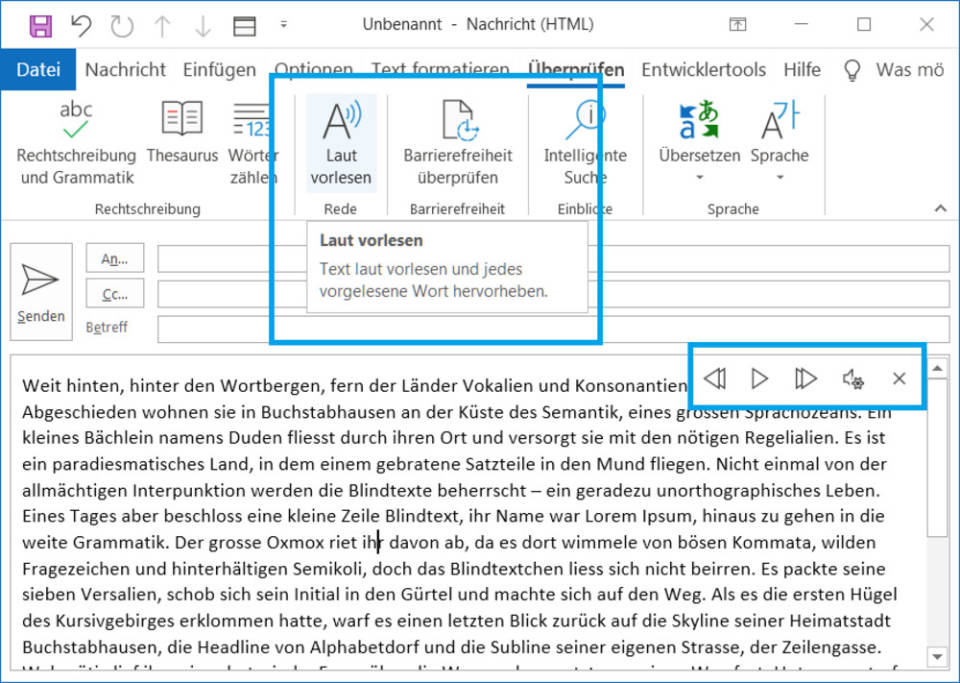Play the read aloud audio
The image size is (960, 683).
pos(759,378)
